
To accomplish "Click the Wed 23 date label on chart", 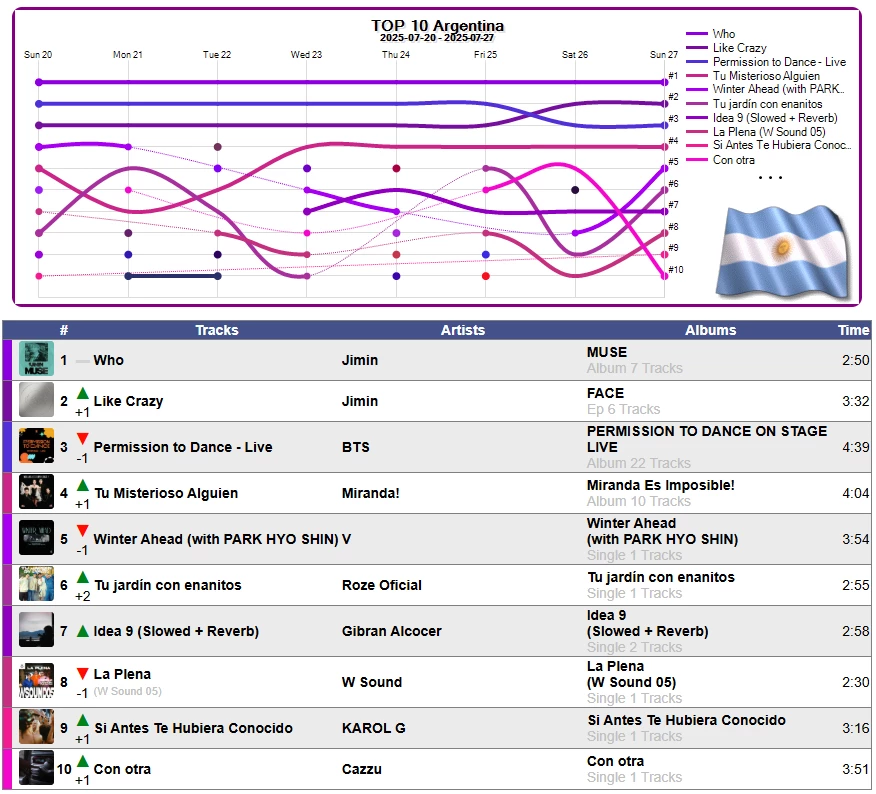I will pos(306,54).
